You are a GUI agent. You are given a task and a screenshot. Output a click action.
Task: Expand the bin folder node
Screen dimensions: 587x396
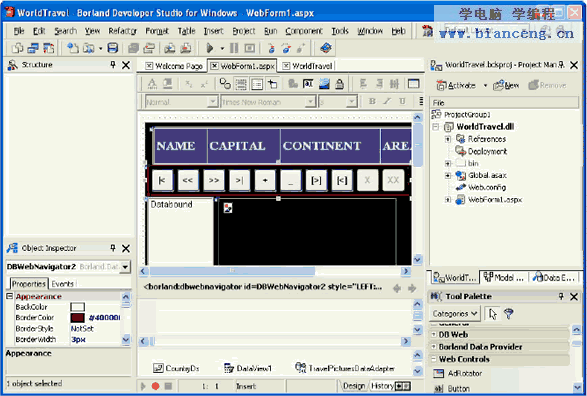pyautogui.click(x=448, y=164)
